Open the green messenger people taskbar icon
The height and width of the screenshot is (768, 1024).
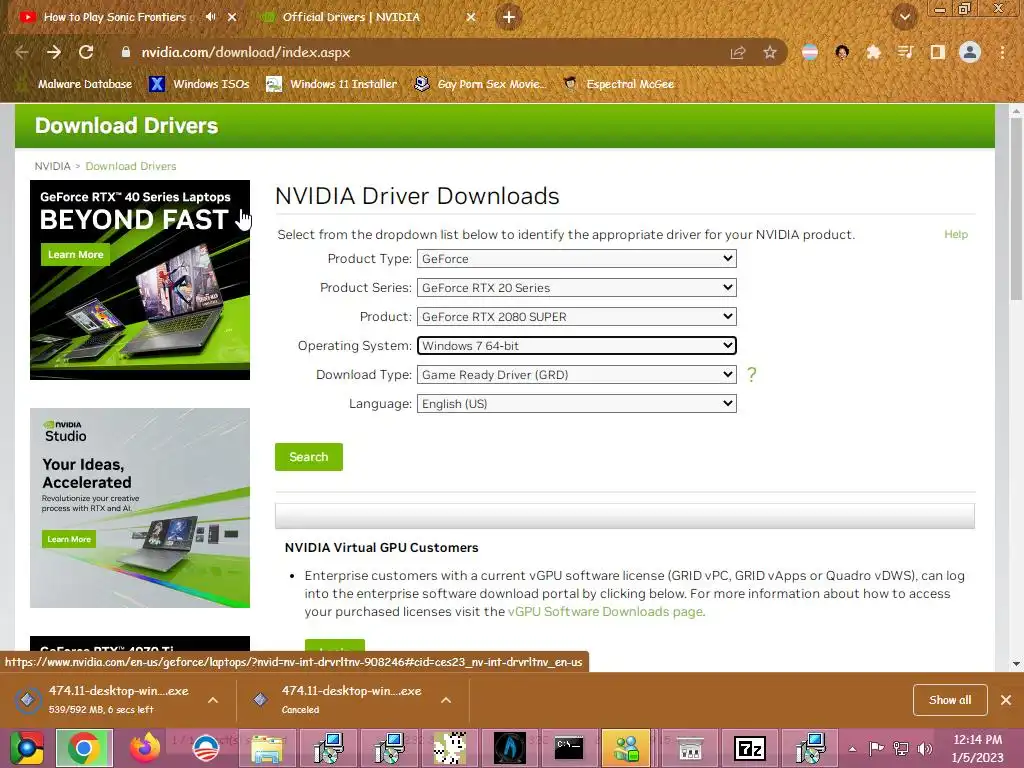tap(626, 748)
